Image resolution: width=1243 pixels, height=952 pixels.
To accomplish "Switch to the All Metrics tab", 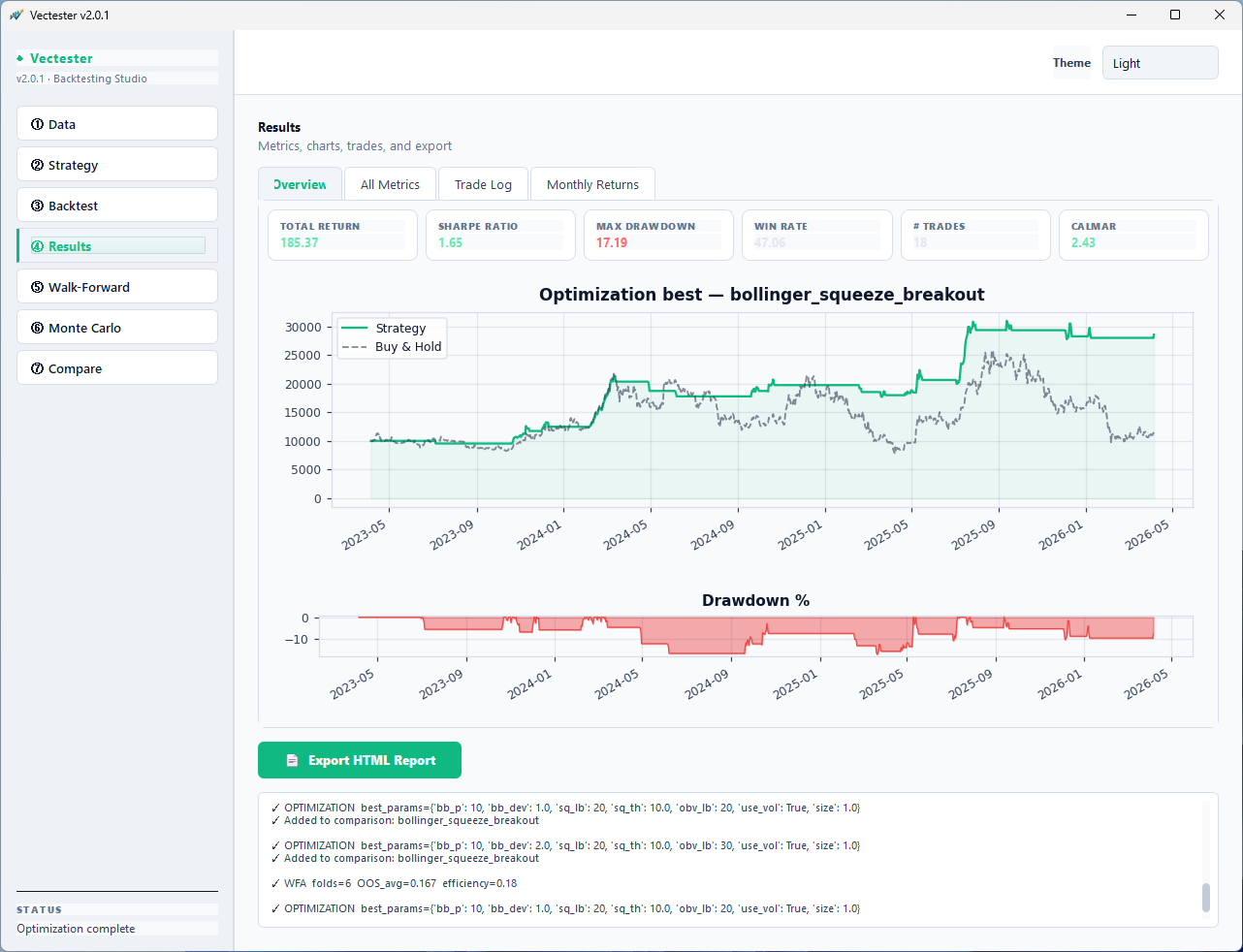I will pos(390,183).
